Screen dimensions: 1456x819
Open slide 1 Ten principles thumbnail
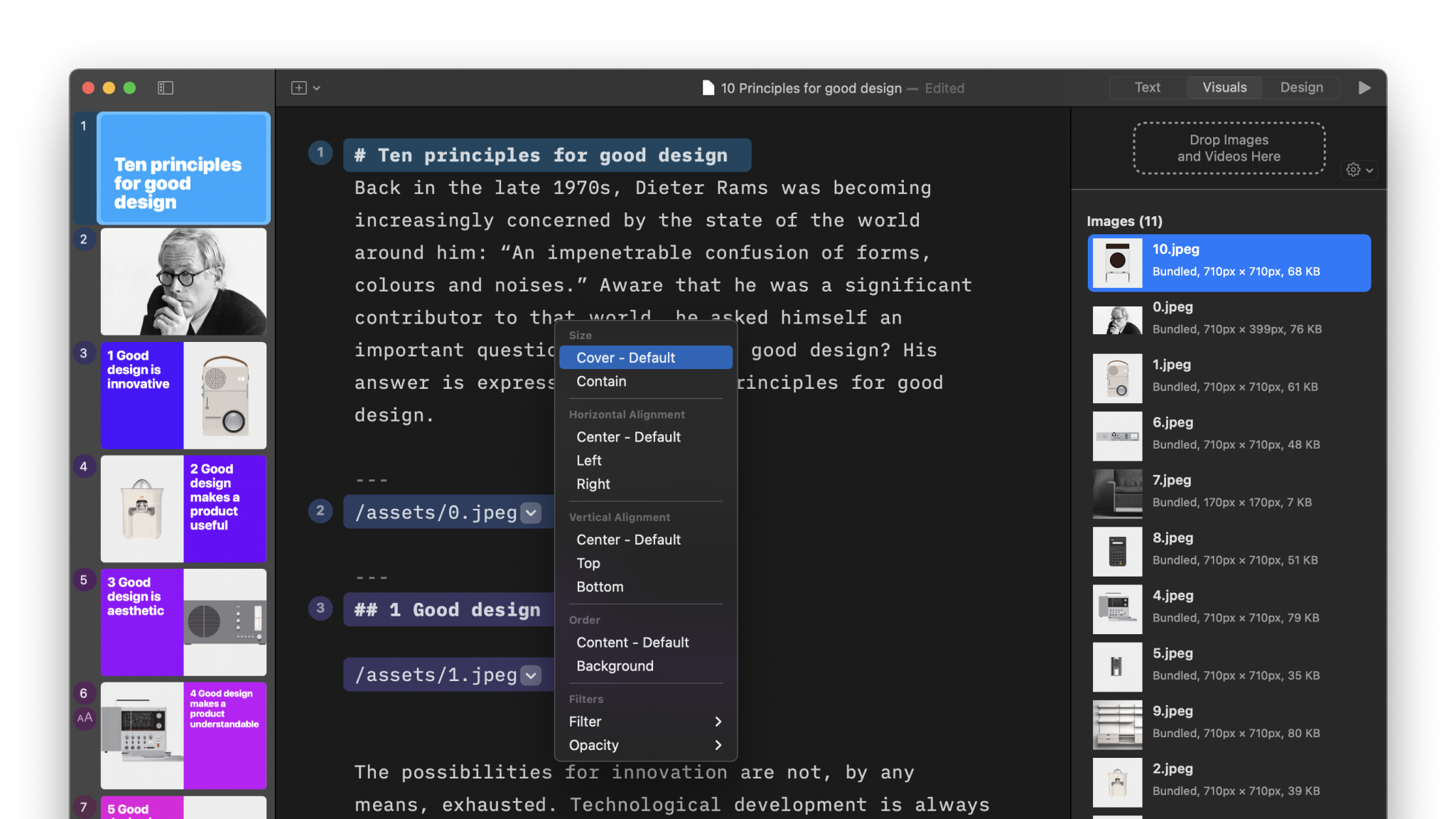[x=183, y=168]
